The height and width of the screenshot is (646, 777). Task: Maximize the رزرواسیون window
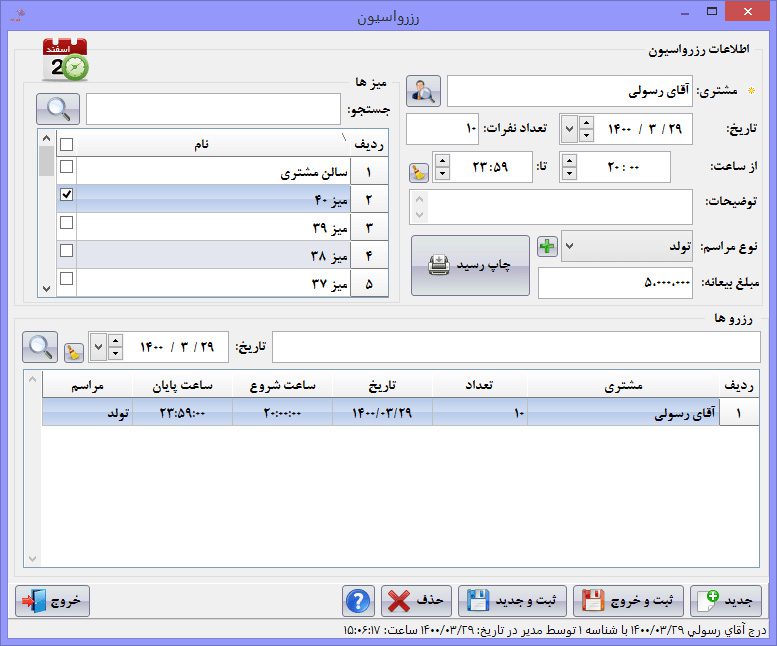tap(712, 12)
